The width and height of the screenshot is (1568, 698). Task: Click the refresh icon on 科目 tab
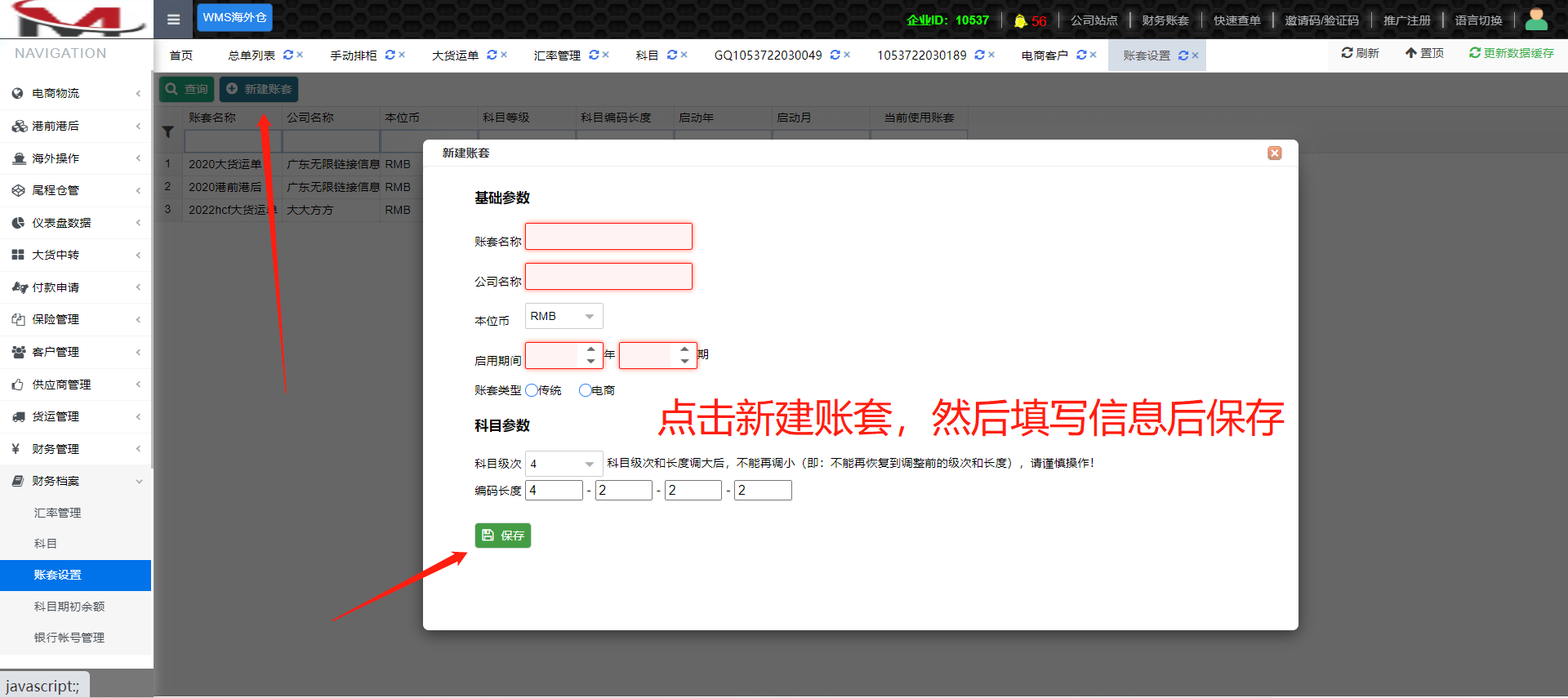pyautogui.click(x=672, y=55)
